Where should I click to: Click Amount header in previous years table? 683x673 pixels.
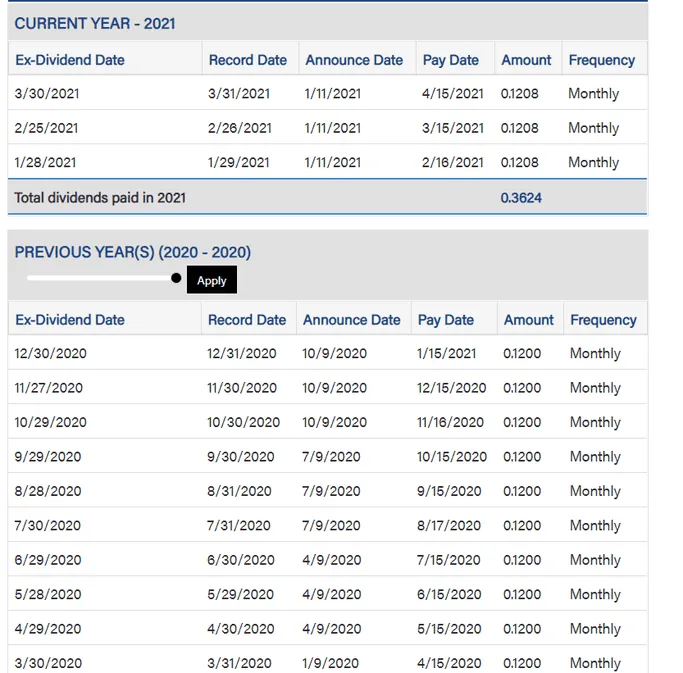coord(529,320)
